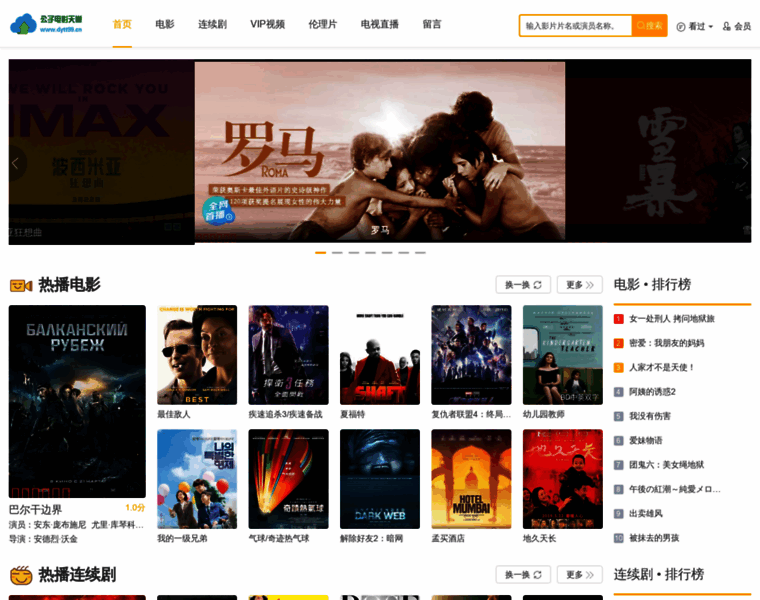
Task: Open the 巴尔干边界 large poster
Action: pos(77,401)
